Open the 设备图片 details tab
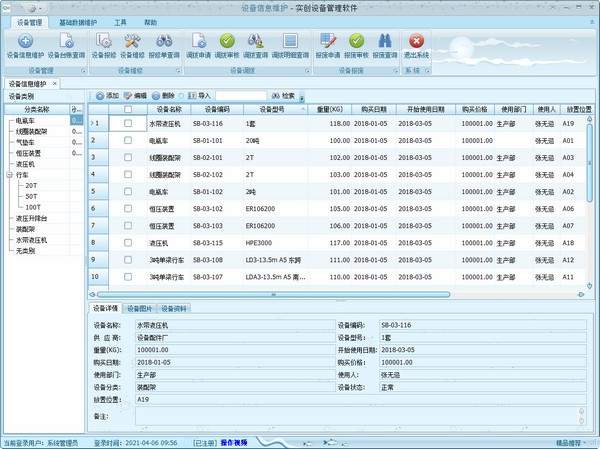600x449 pixels. click(142, 309)
